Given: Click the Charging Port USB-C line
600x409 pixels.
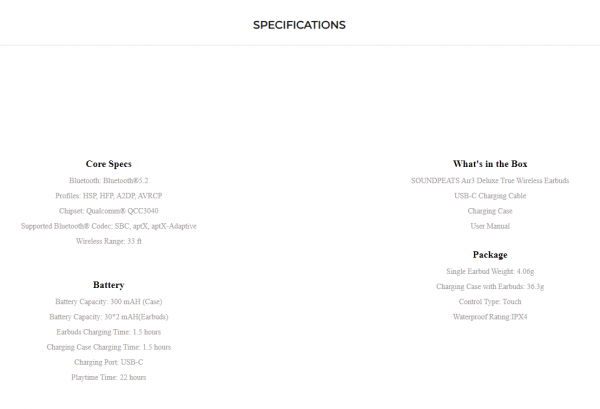Looking at the screenshot, I should pyautogui.click(x=109, y=362).
